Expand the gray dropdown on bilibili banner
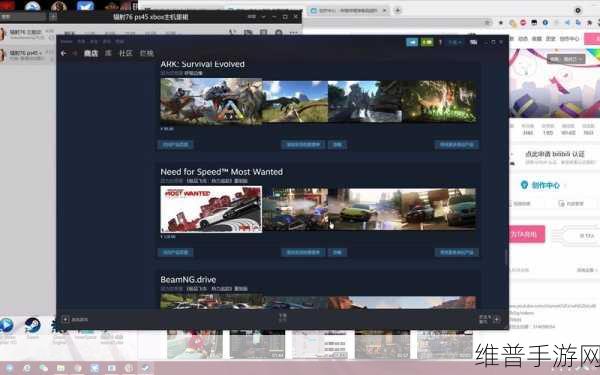The width and height of the screenshot is (600, 375). click(566, 59)
